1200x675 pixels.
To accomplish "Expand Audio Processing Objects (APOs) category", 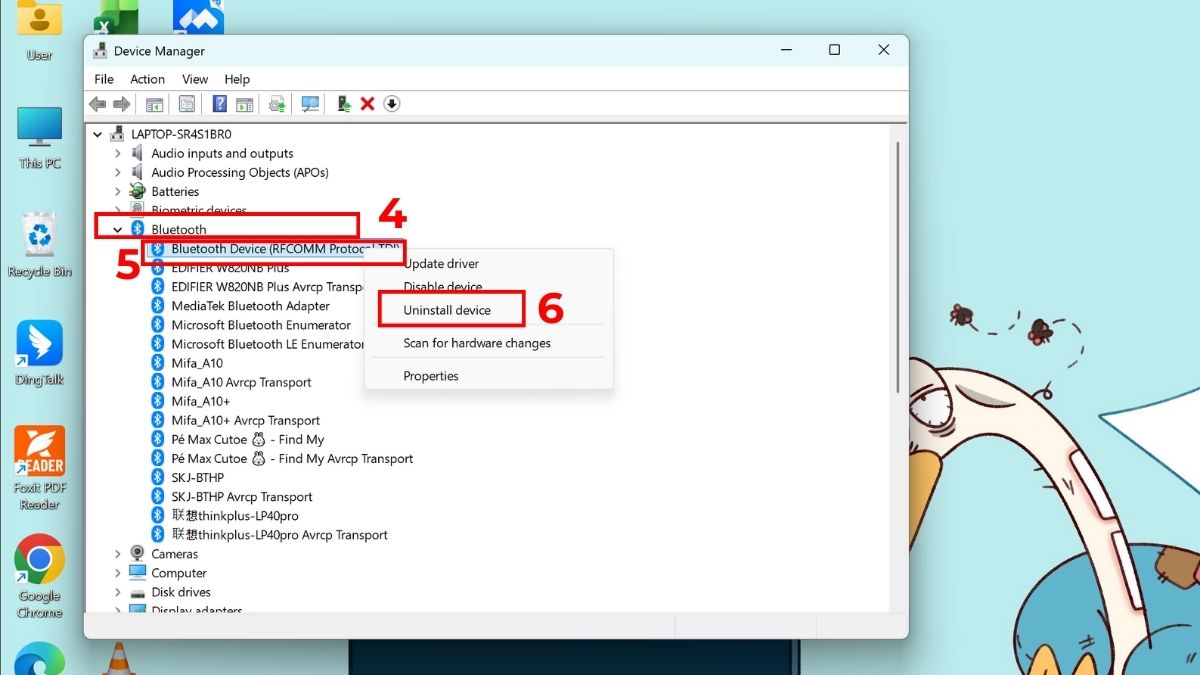I will point(118,172).
